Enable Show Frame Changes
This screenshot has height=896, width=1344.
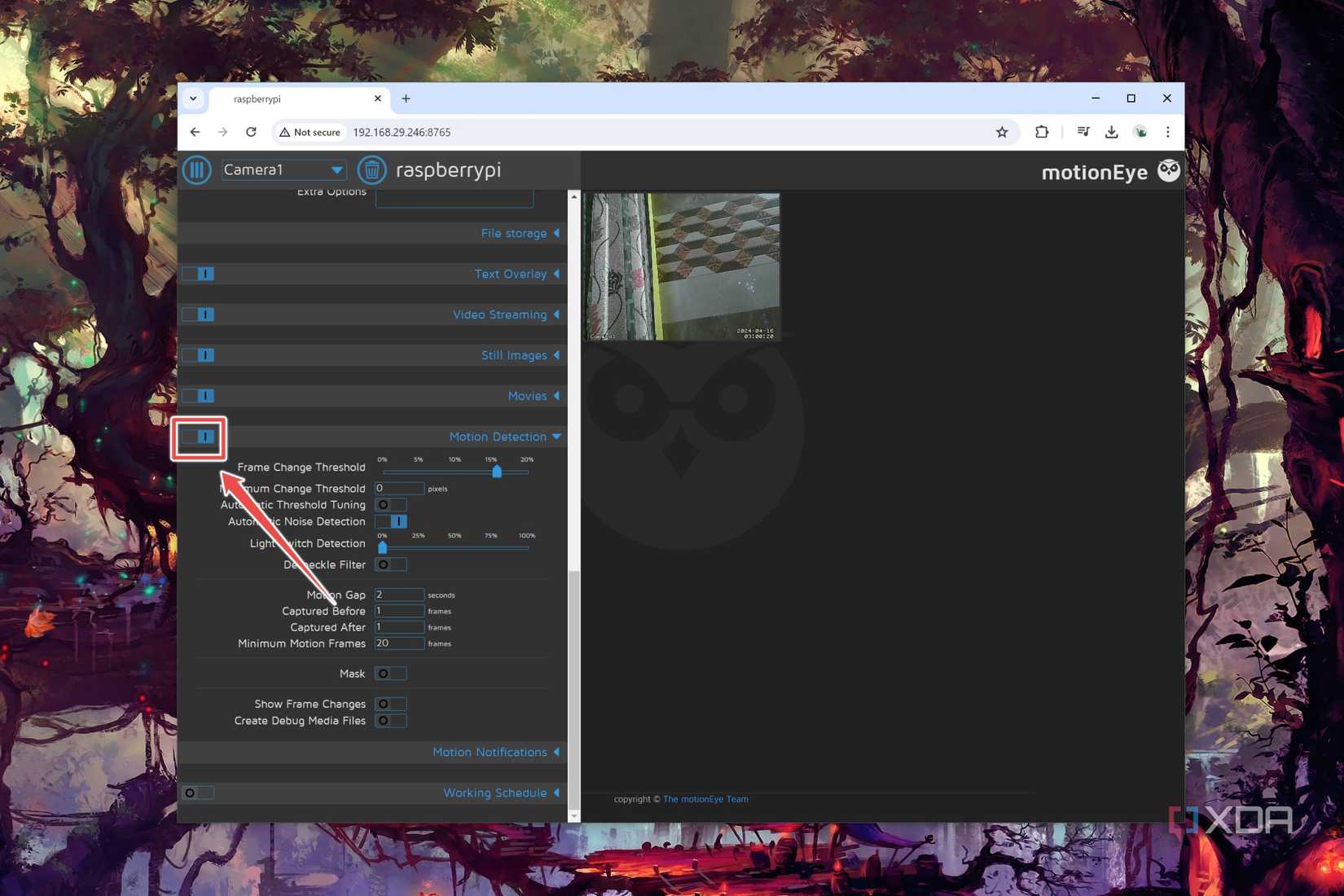[390, 704]
